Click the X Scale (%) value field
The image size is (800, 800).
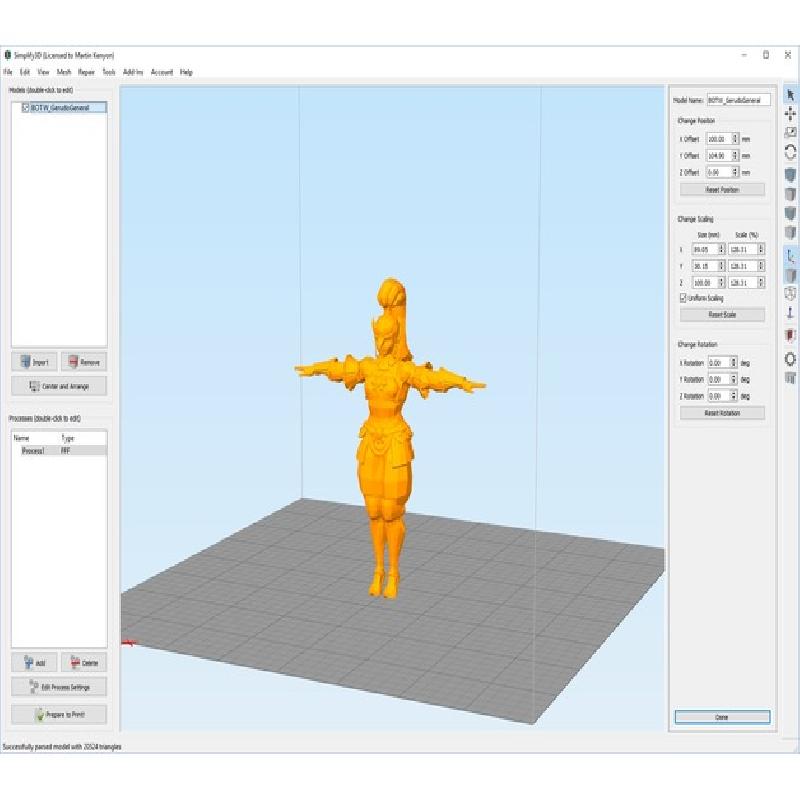(743, 249)
